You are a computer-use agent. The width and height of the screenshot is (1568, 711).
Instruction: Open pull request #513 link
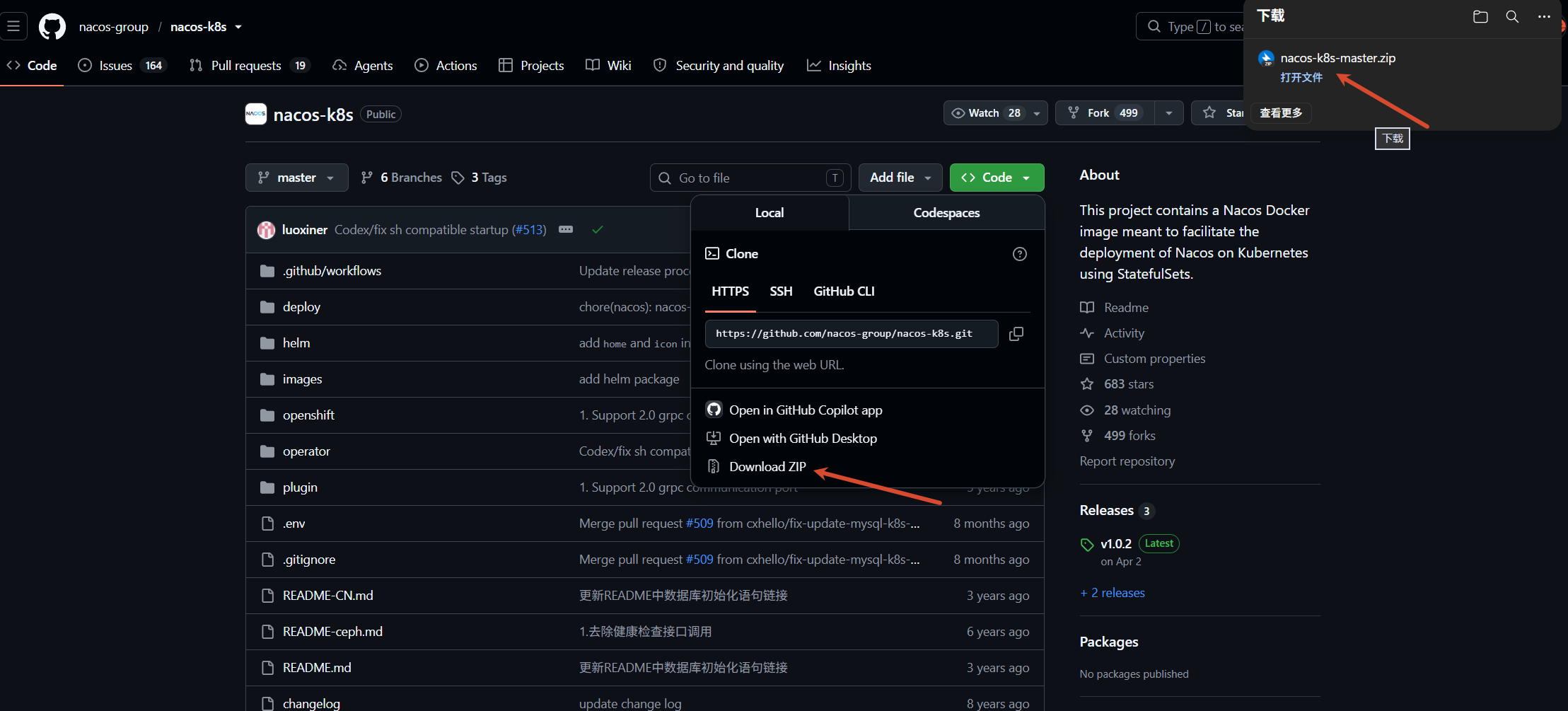point(529,230)
